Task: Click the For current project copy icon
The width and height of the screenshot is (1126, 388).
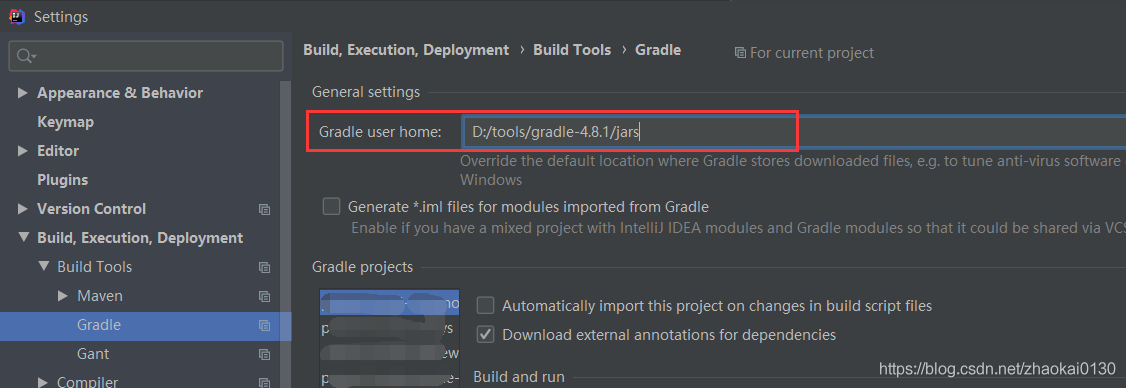Action: (x=740, y=53)
